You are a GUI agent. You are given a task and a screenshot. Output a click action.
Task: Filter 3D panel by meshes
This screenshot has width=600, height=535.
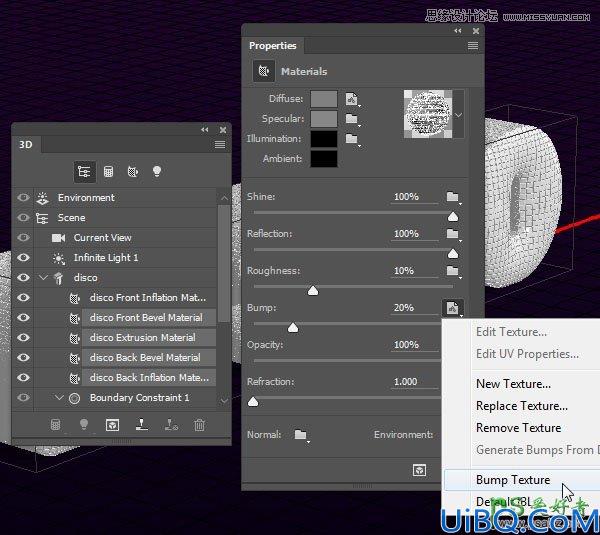click(x=108, y=171)
